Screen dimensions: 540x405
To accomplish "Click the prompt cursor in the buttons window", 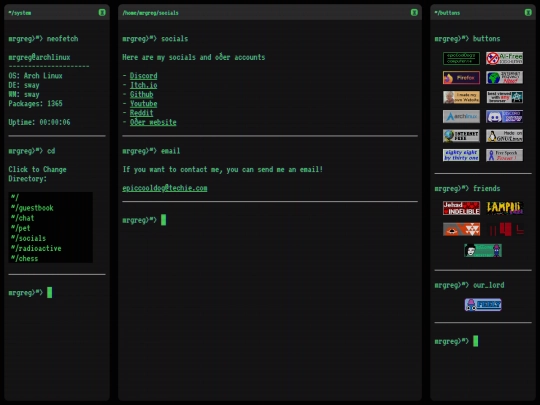I will point(476,341).
